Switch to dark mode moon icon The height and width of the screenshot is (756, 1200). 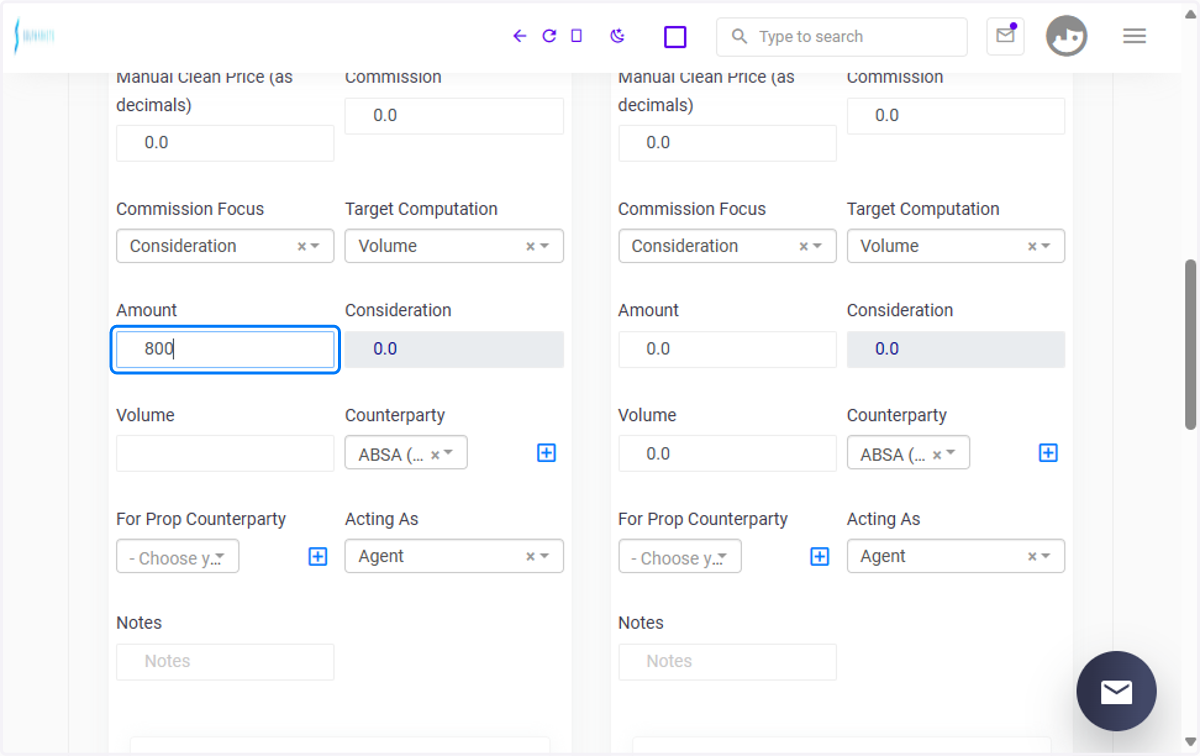pos(617,36)
